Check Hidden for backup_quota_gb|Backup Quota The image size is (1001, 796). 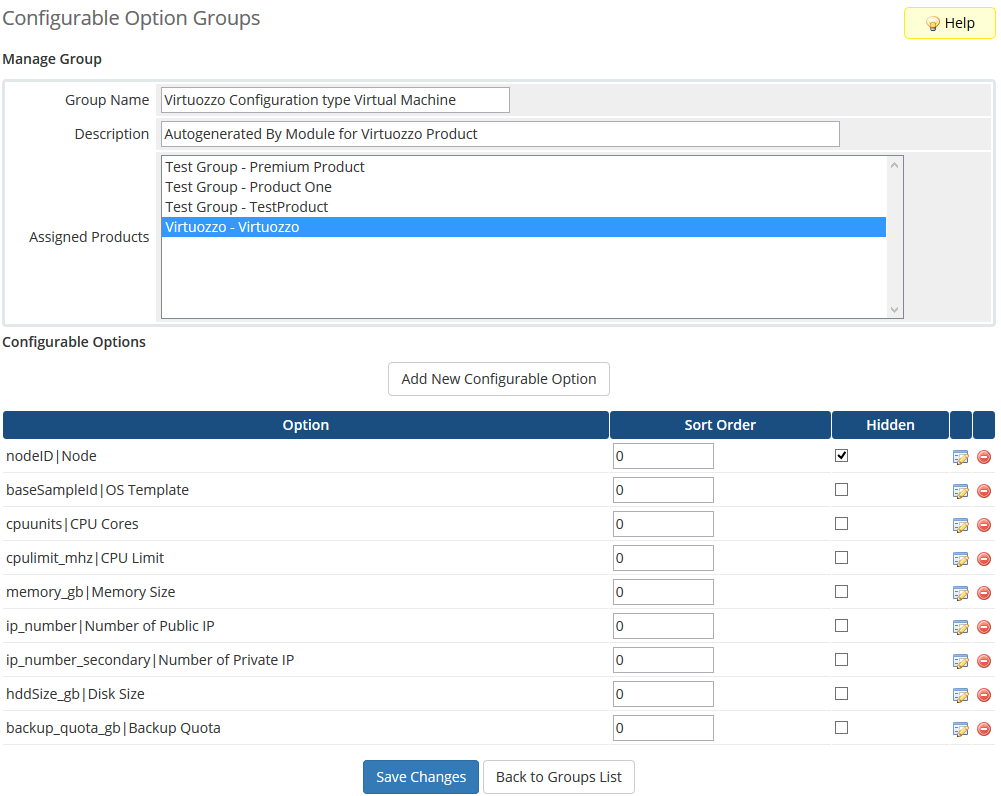pos(841,728)
